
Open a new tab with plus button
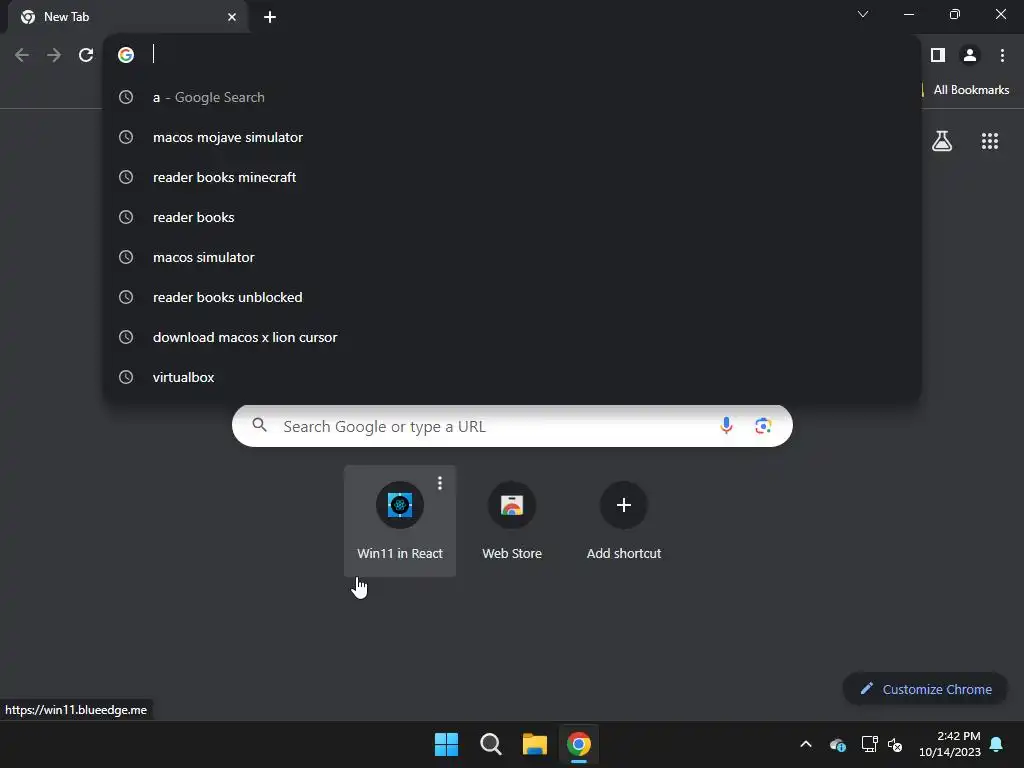pos(270,17)
